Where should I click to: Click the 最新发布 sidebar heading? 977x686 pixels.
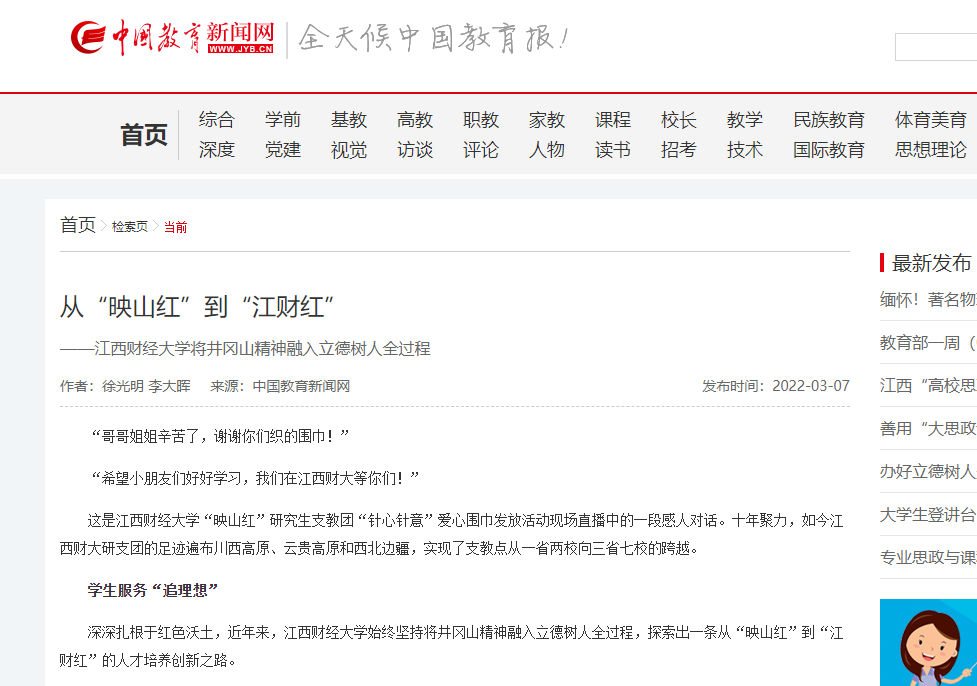pyautogui.click(x=931, y=263)
